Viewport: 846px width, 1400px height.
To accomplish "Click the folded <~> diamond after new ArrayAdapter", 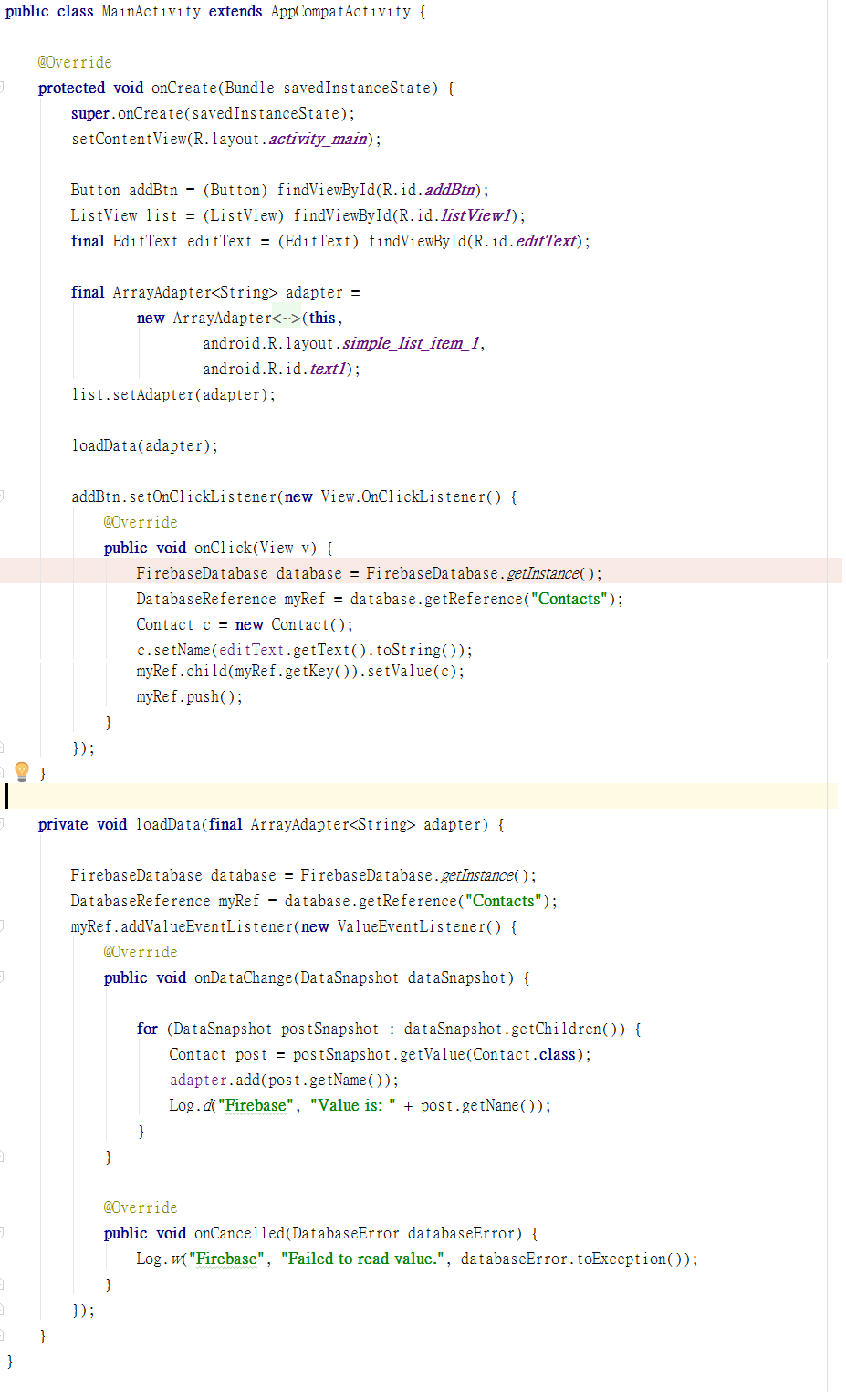I will 287,318.
